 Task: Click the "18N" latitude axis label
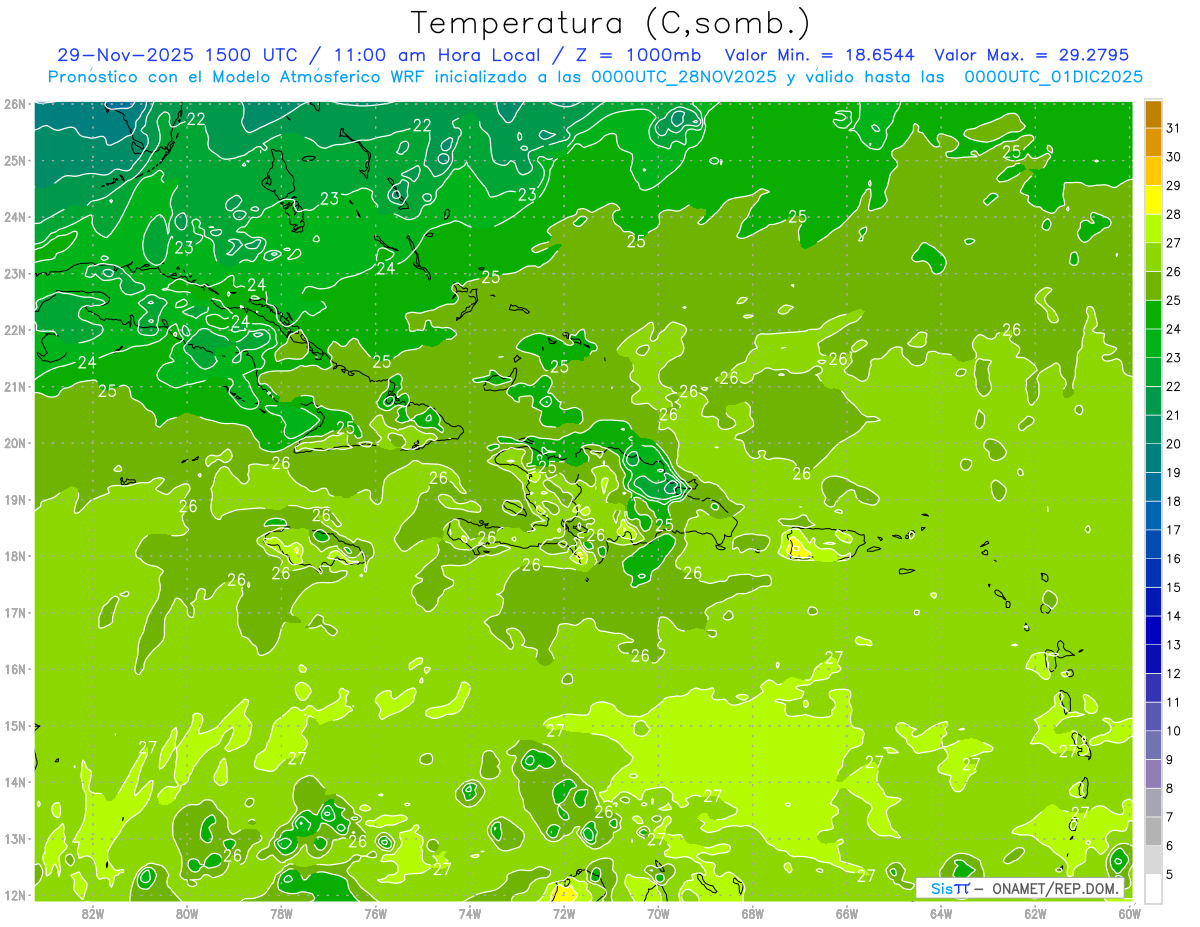15,556
